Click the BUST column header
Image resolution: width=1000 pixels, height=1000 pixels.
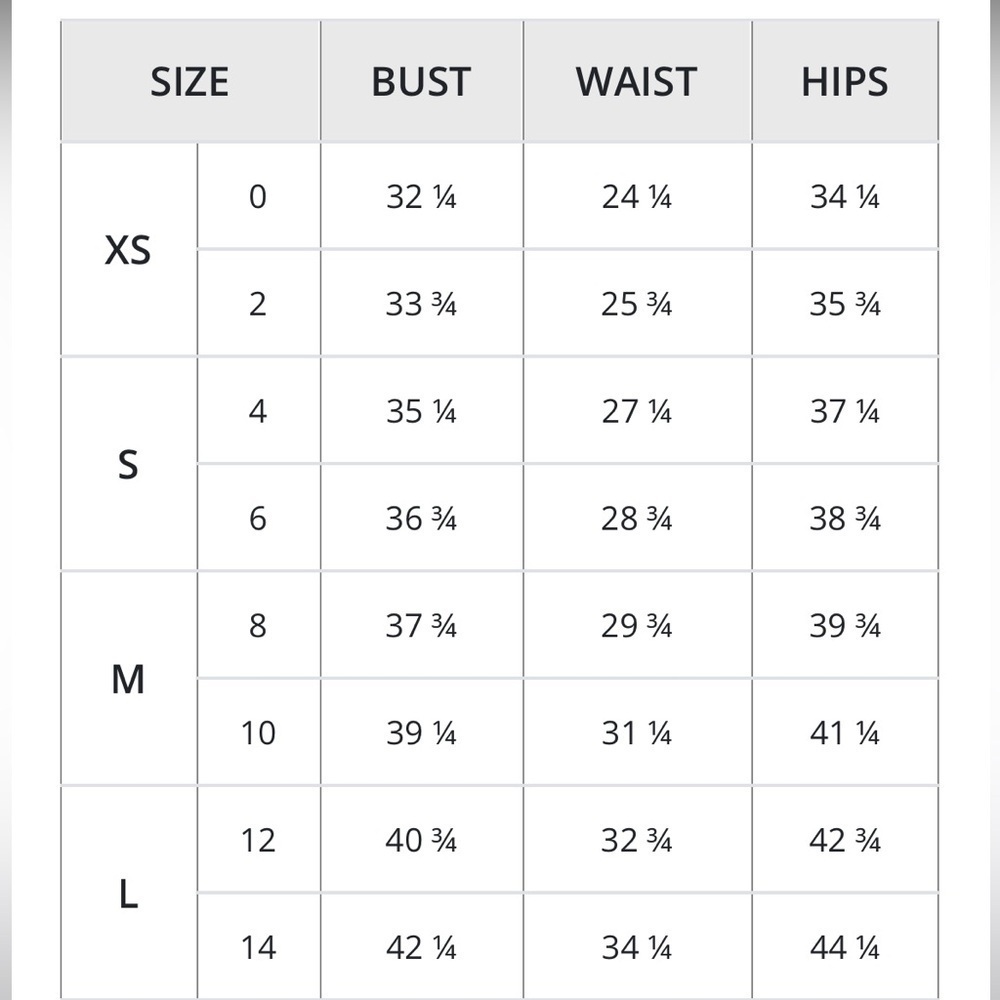click(x=421, y=82)
